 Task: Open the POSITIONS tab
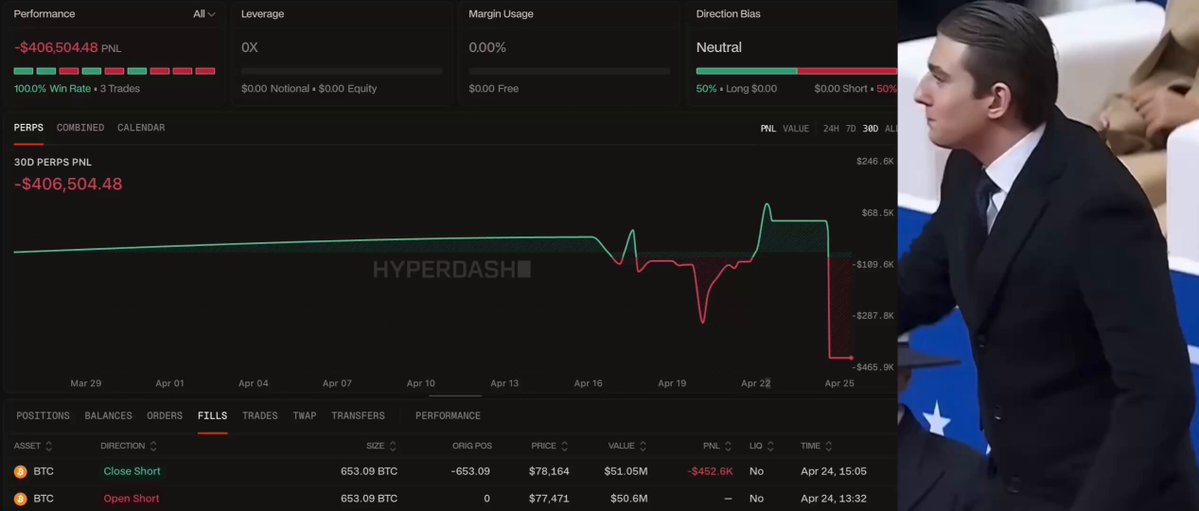pos(43,416)
